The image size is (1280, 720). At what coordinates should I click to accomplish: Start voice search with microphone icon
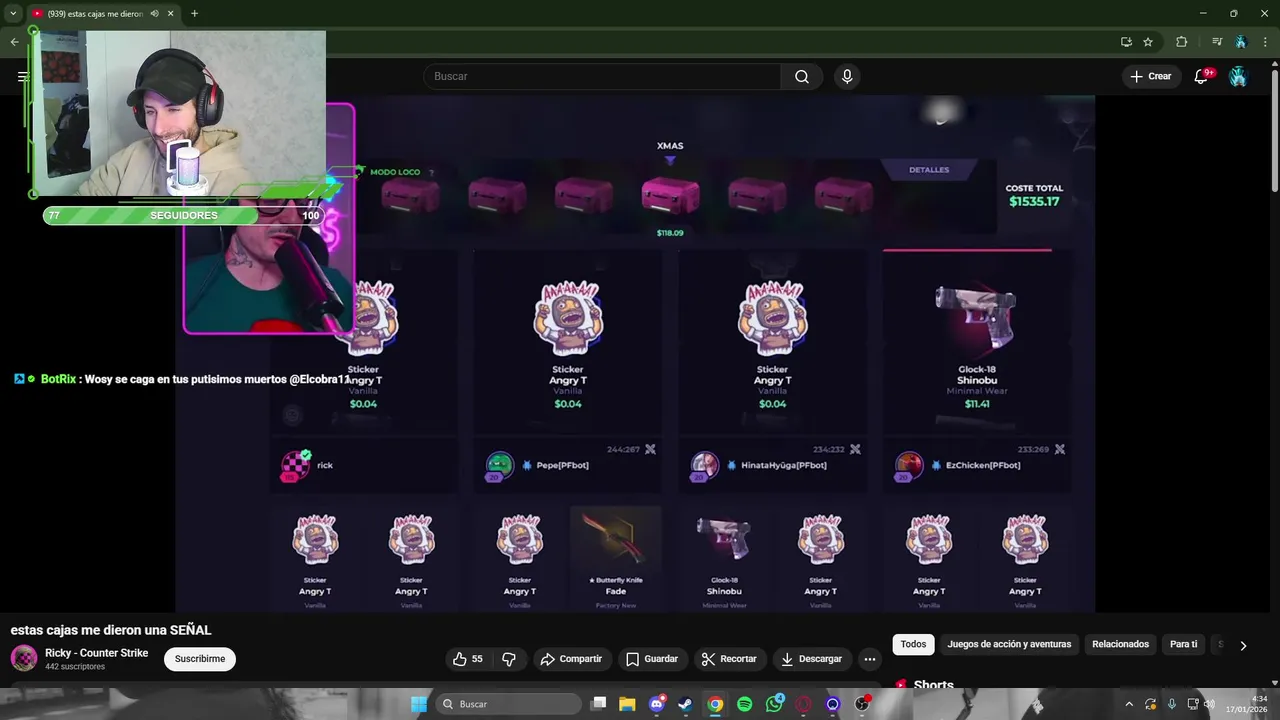coord(847,76)
